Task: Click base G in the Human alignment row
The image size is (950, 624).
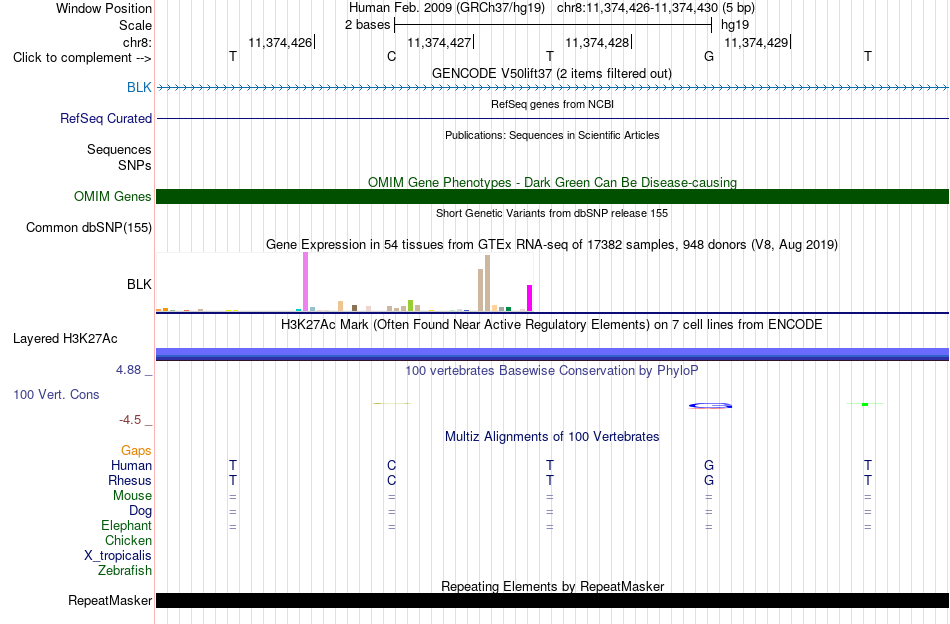Action: coord(709,465)
